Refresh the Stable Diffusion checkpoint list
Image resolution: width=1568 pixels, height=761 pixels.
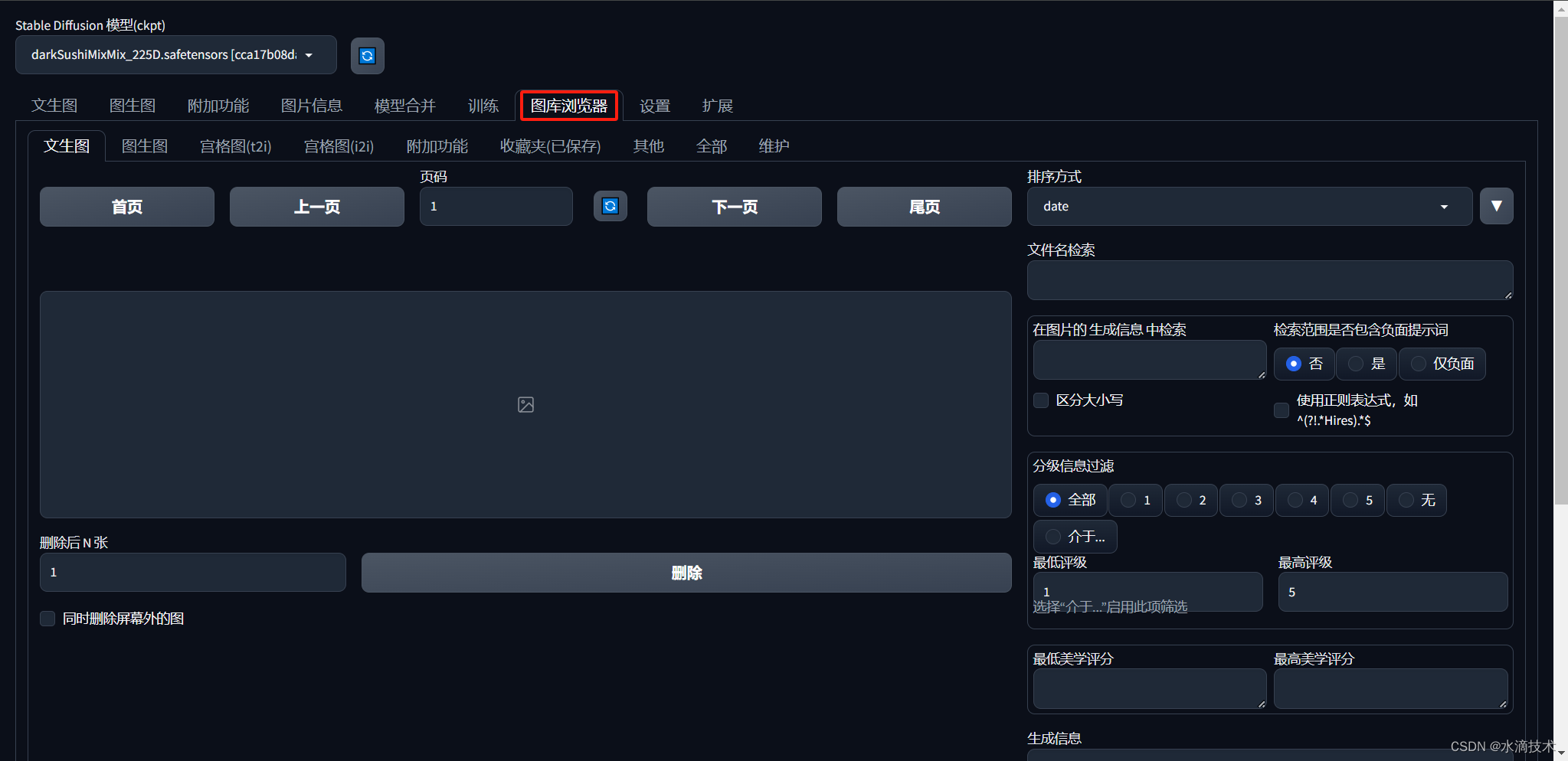pyautogui.click(x=368, y=55)
